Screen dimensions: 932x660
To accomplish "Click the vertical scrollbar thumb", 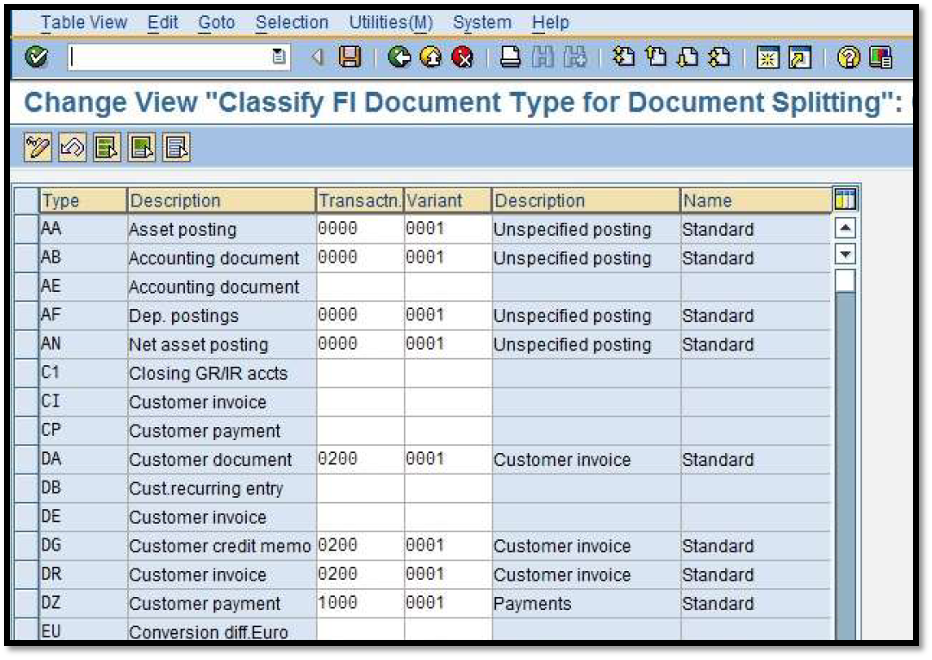I will pos(845,280).
